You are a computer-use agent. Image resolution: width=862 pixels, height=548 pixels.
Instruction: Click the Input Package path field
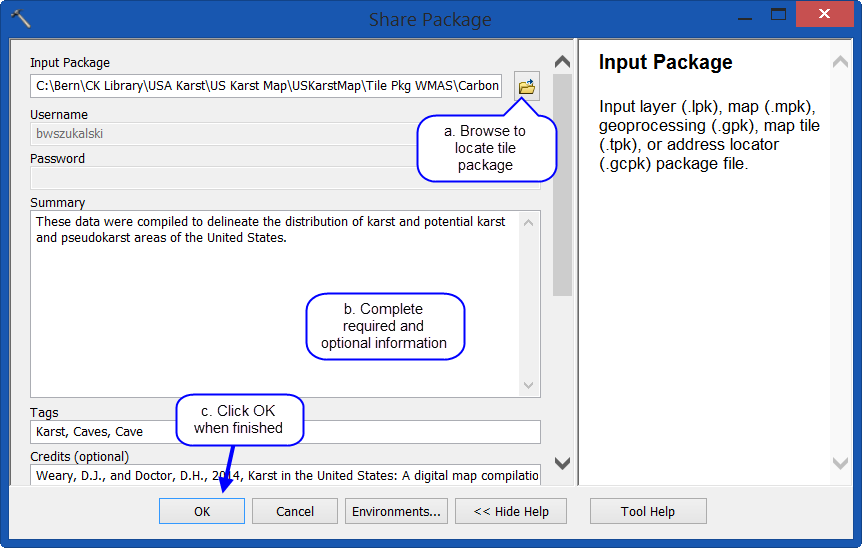pos(268,86)
